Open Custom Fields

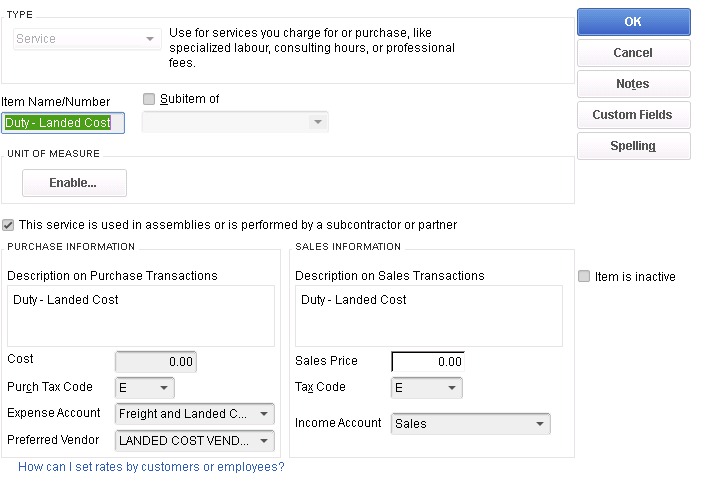point(633,115)
